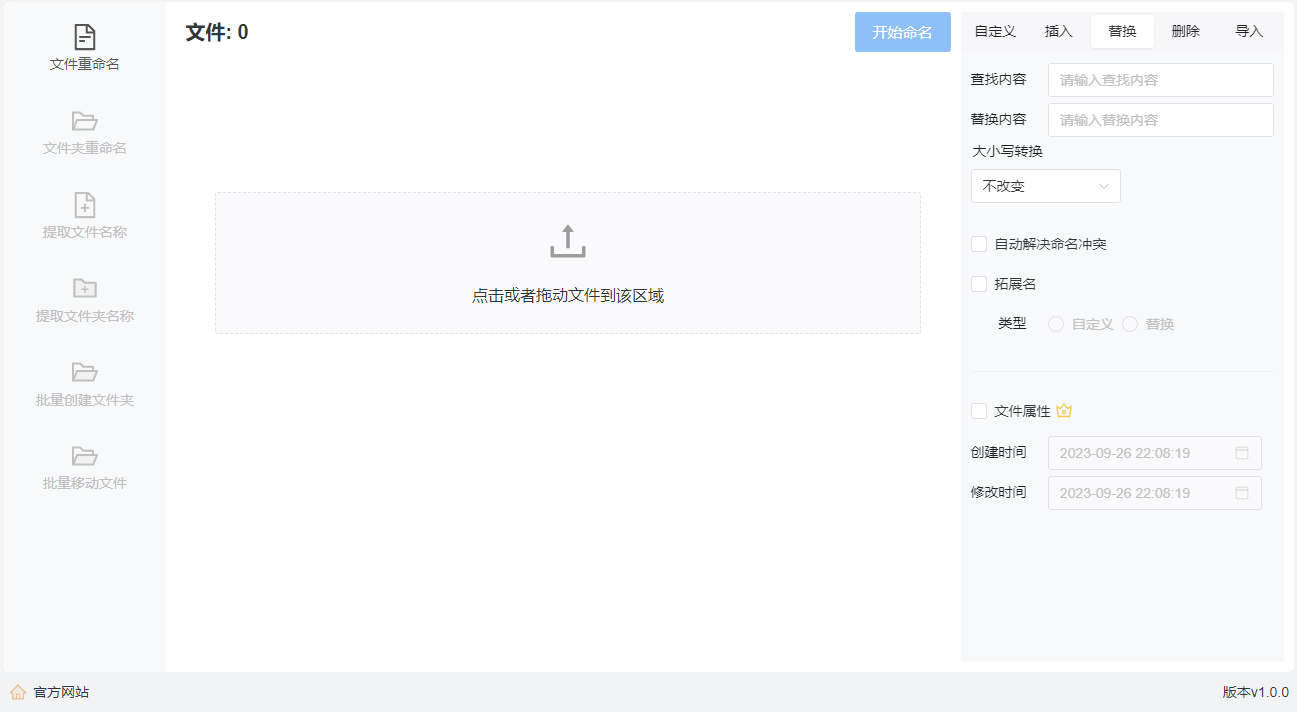Click the upload icon in the drop zone
The width and height of the screenshot is (1297, 712).
(567, 242)
